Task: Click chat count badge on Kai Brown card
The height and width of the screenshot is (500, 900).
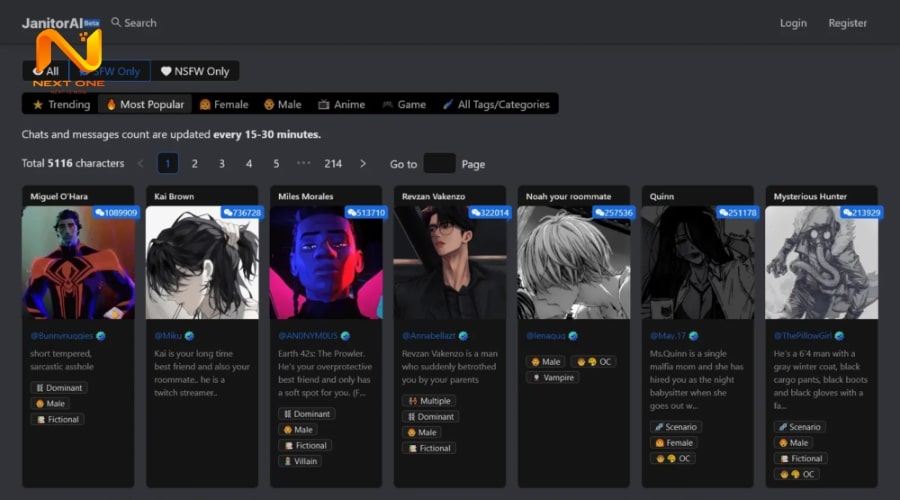Action: [242, 213]
